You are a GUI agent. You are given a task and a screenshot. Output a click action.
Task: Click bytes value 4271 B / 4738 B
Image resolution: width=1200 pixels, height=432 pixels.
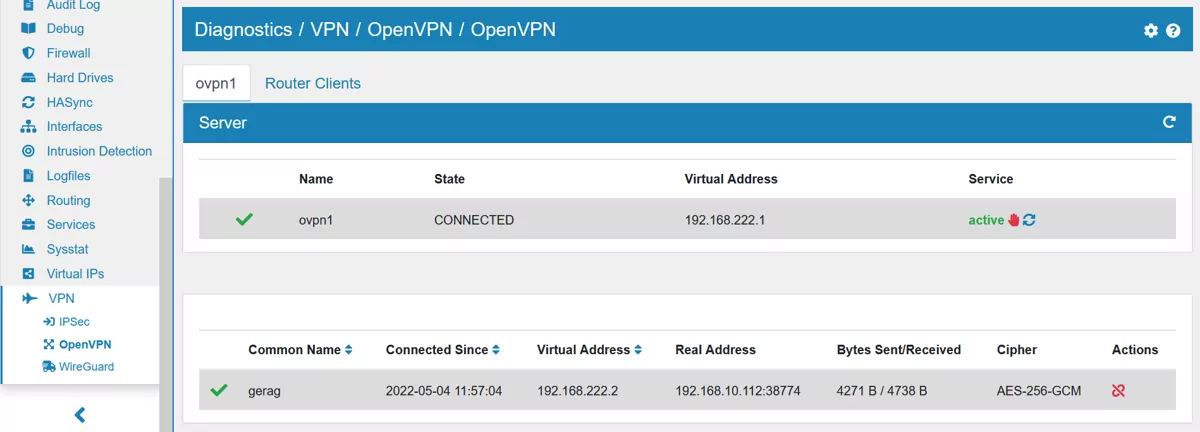tap(882, 391)
